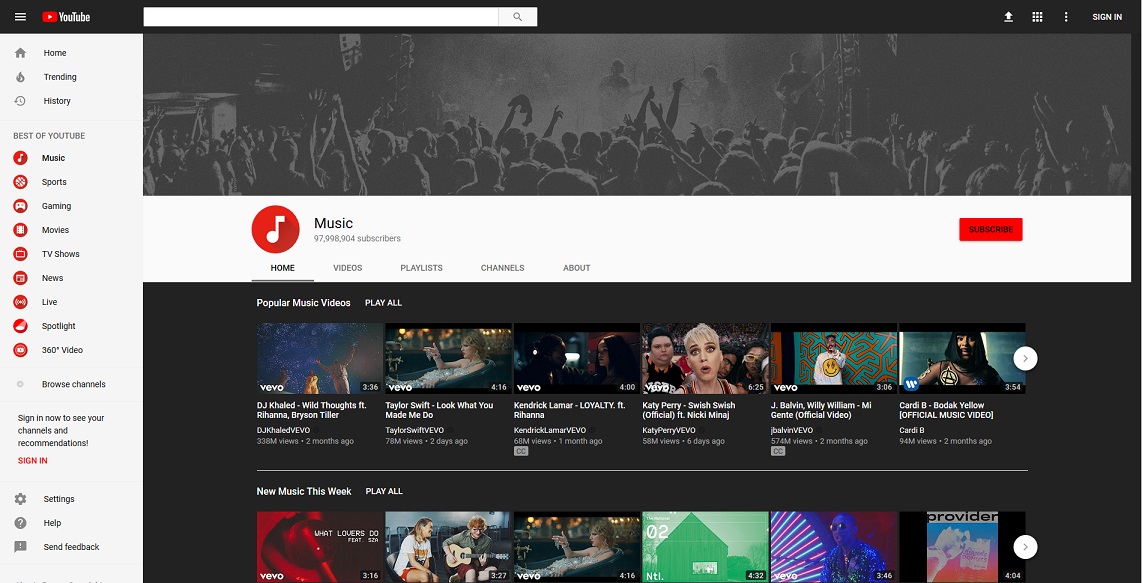Open the Browse channels link
1142x583 pixels.
[74, 384]
